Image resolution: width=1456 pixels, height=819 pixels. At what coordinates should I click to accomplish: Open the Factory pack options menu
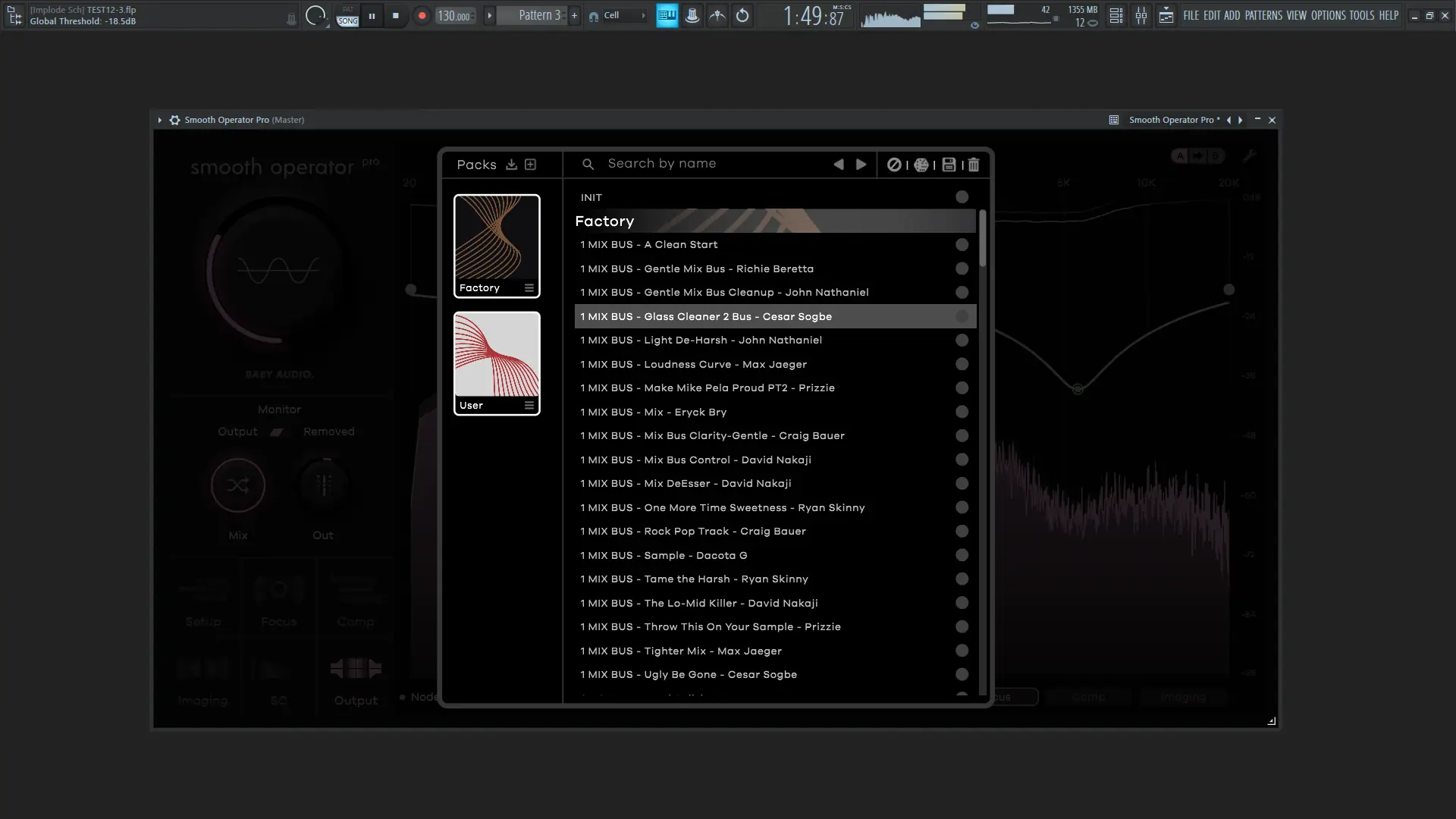pos(529,288)
